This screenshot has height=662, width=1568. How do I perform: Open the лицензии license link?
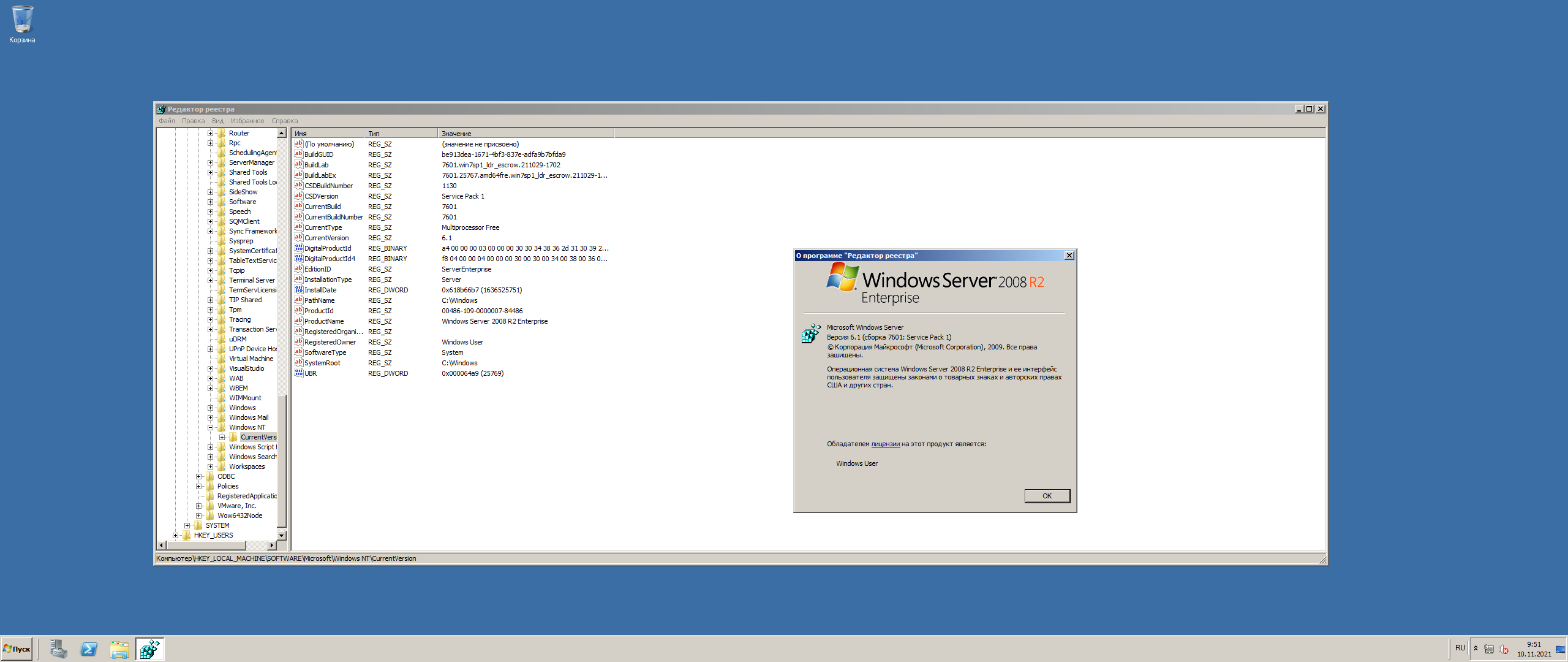(x=885, y=444)
